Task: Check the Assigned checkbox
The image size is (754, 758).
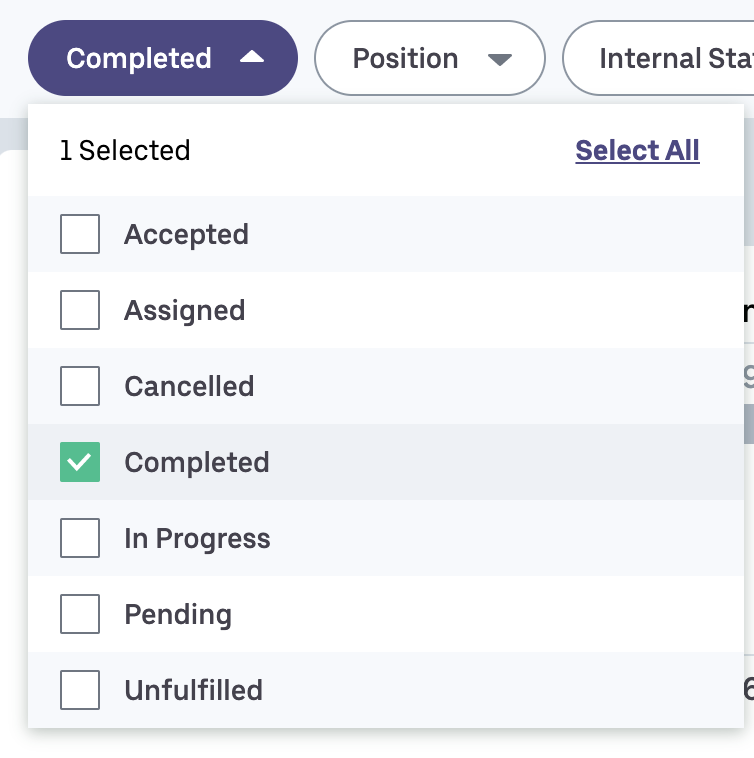Action: 80,311
